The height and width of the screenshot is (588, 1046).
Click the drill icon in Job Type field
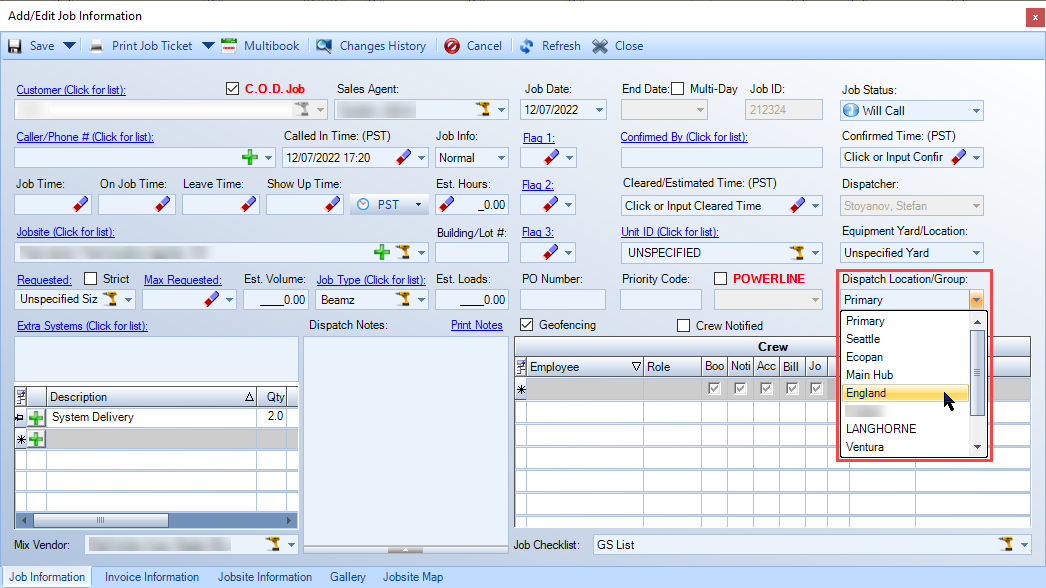pyautogui.click(x=403, y=300)
